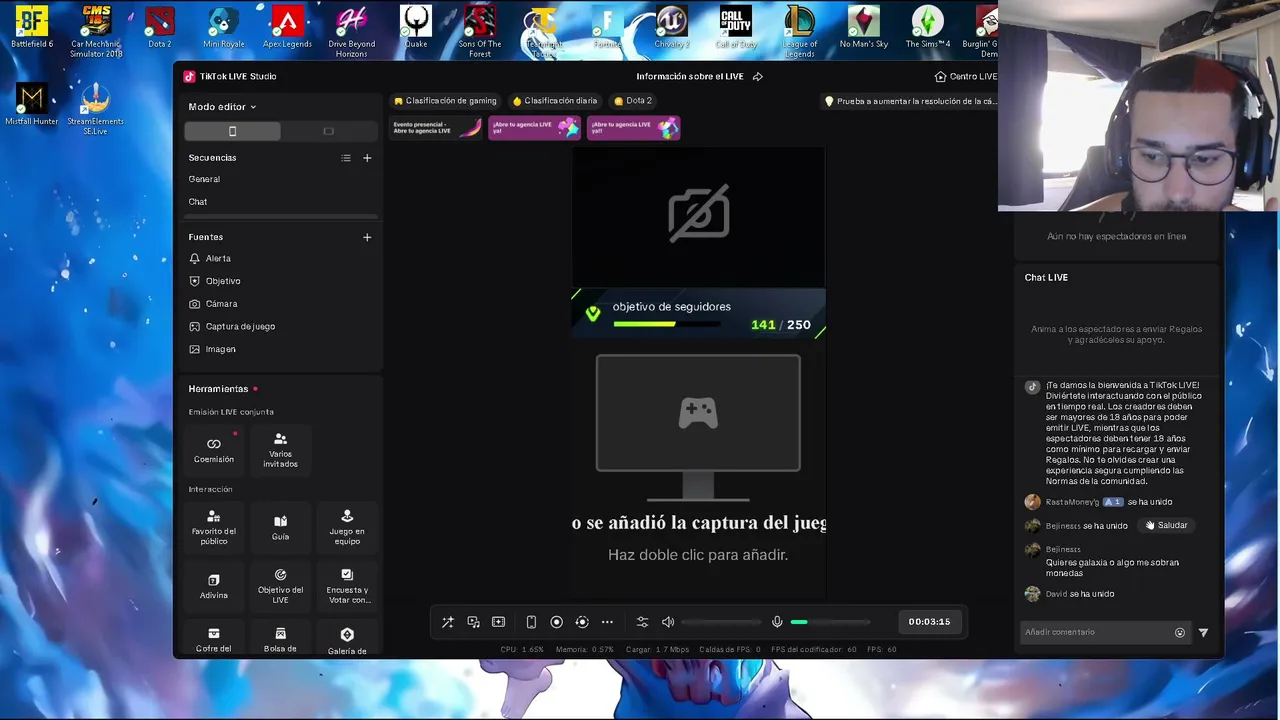Click the stream timer 00:03:15
Screen dimensions: 1280x720
(929, 622)
